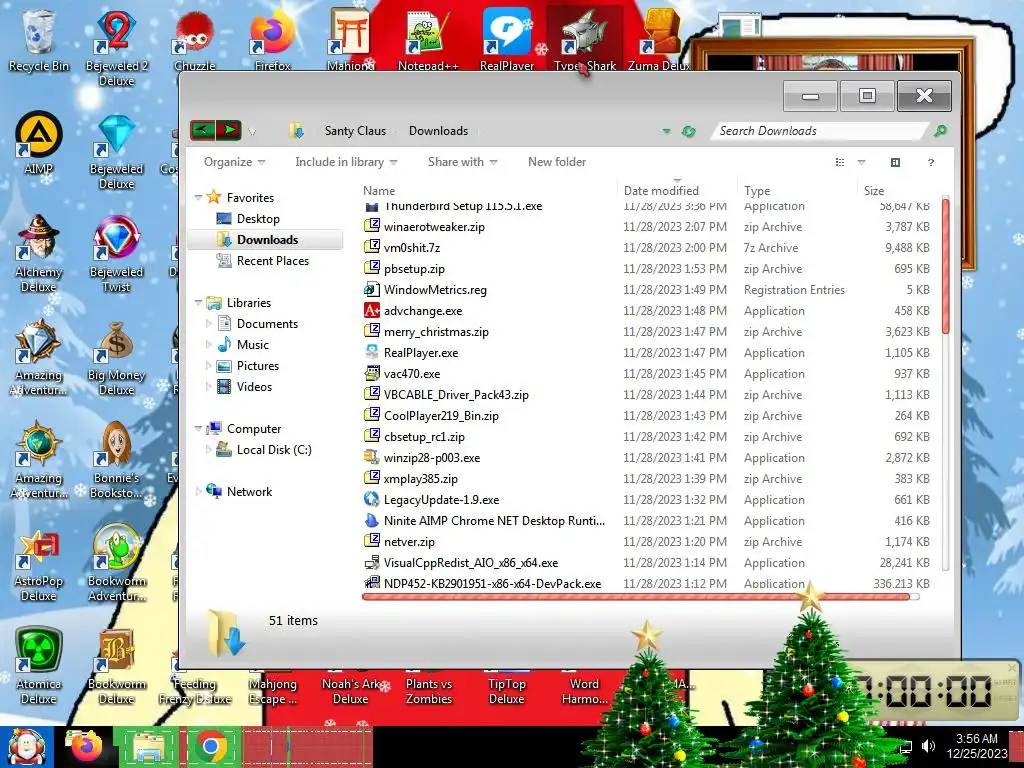The width and height of the screenshot is (1024, 768).
Task: Open the view options dropdown arrow
Action: 861,163
